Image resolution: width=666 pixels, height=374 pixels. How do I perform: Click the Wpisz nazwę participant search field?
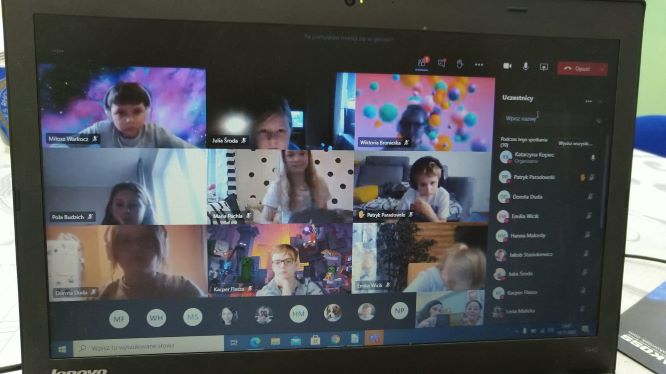[x=548, y=119]
